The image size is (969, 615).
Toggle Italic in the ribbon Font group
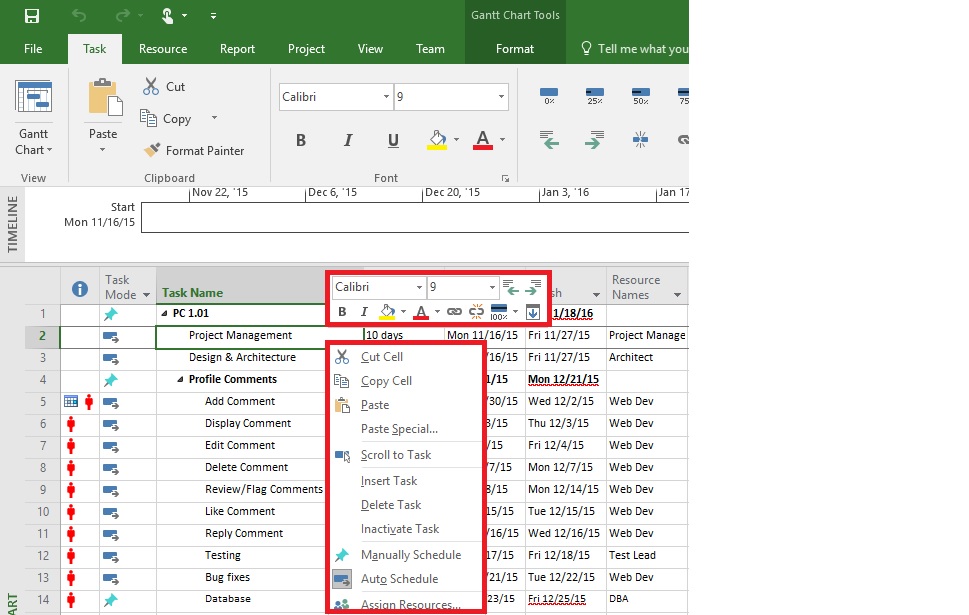[x=348, y=140]
